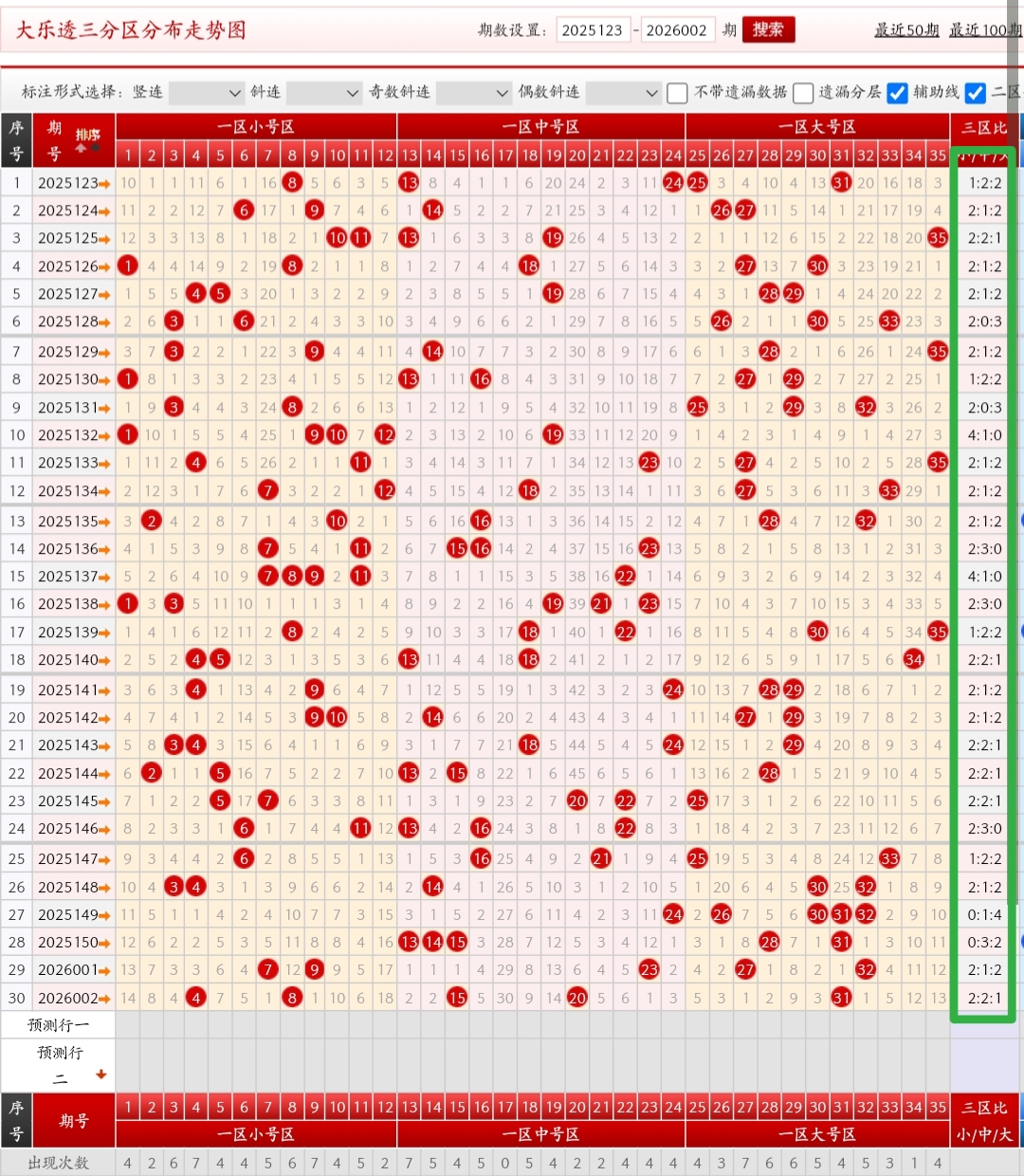Click the red down arrow in 预测行二

click(101, 1075)
